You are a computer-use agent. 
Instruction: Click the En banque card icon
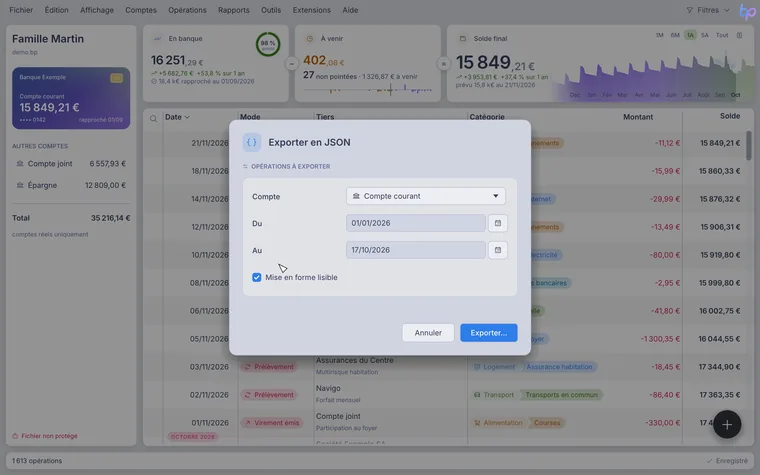pos(157,39)
